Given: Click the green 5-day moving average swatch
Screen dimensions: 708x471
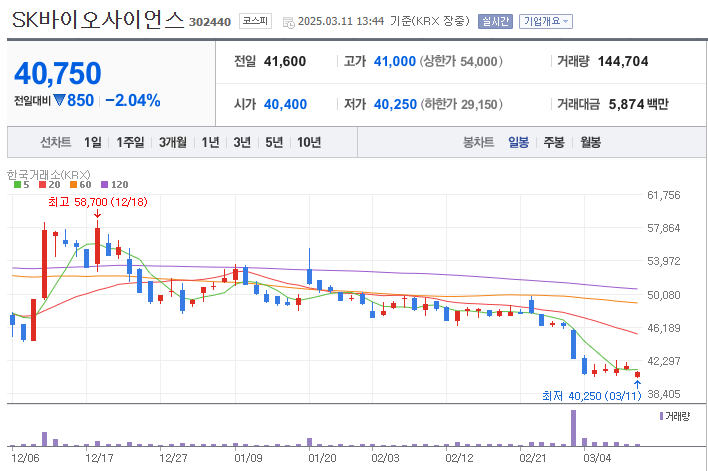Looking at the screenshot, I should [x=17, y=184].
